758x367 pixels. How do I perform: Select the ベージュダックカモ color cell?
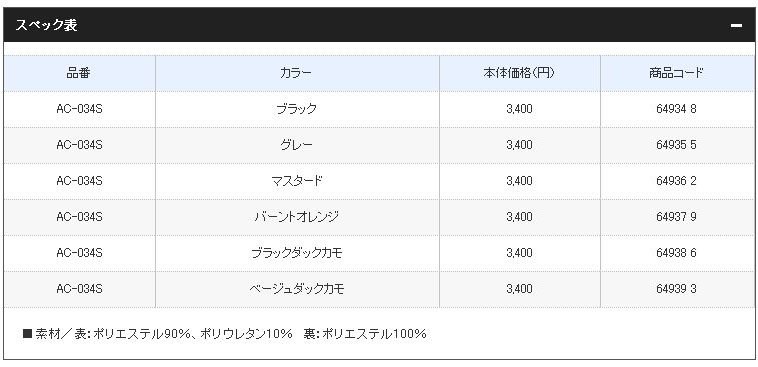[x=297, y=289]
